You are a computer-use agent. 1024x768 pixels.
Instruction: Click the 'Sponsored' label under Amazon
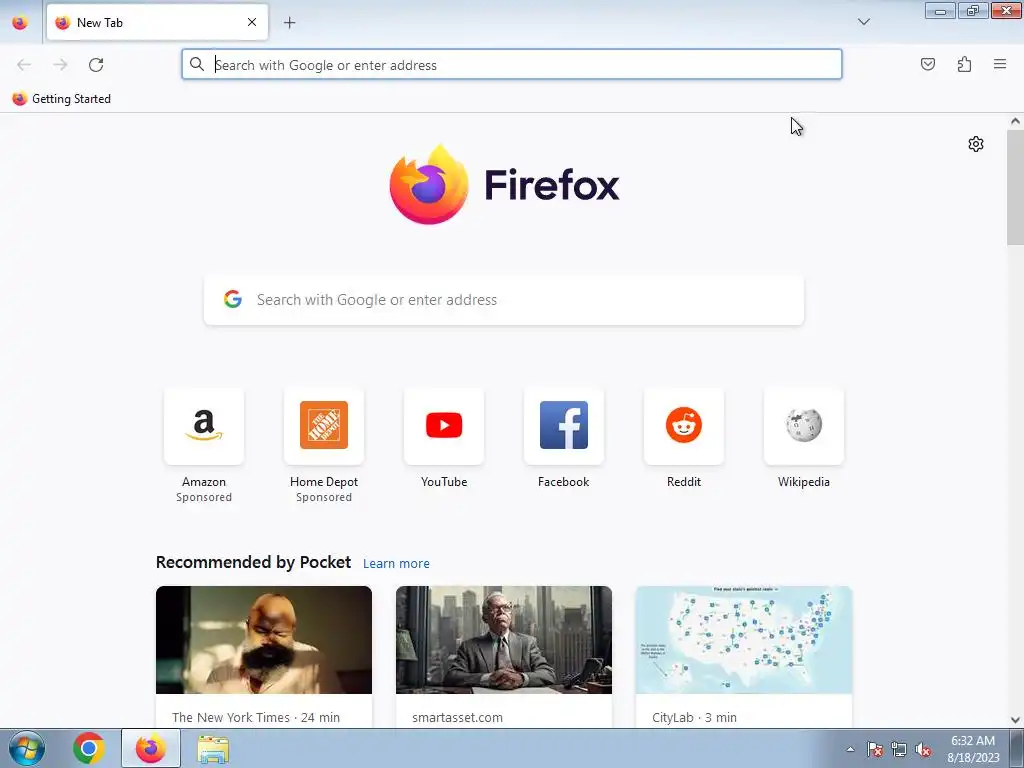(204, 498)
